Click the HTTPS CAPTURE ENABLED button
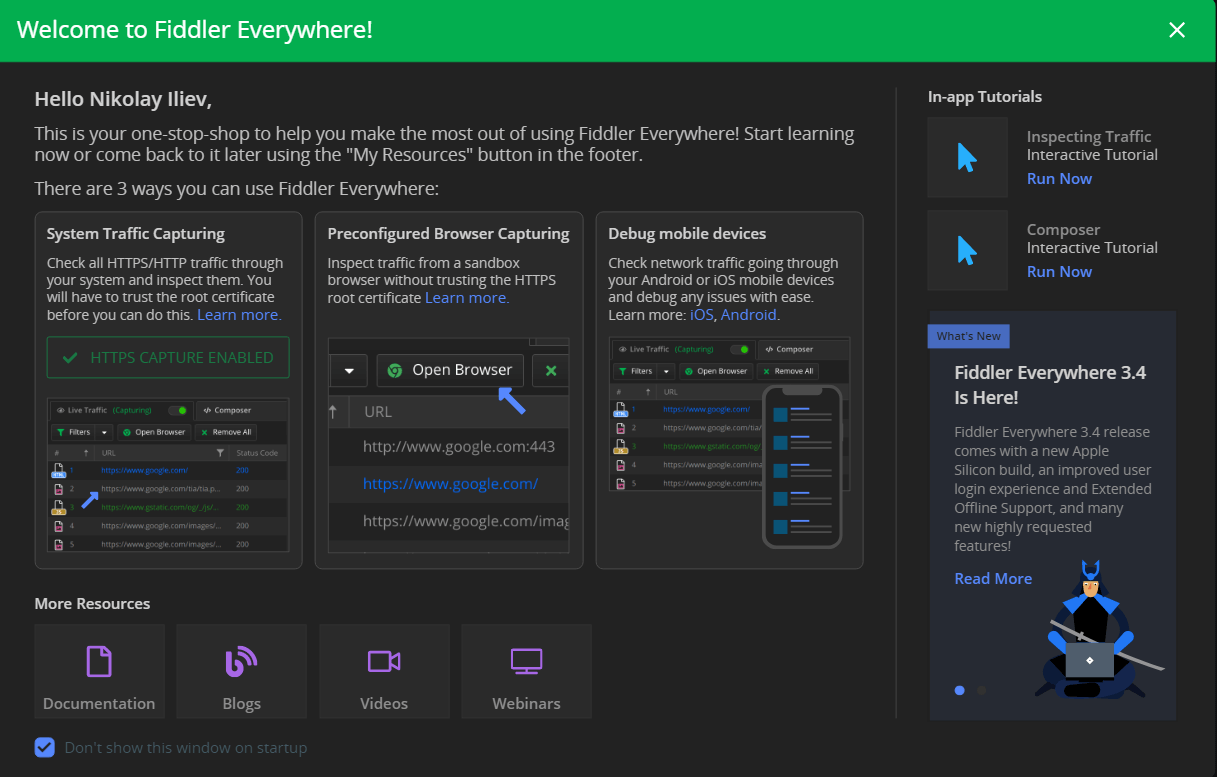This screenshot has height=777, width=1217. (x=168, y=357)
